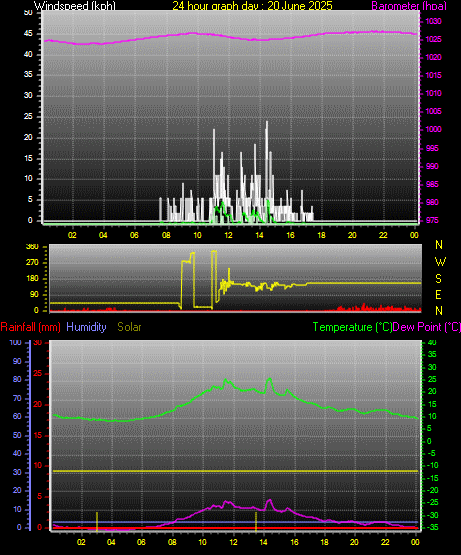Click the 360 degree label on direction axis

point(32,247)
